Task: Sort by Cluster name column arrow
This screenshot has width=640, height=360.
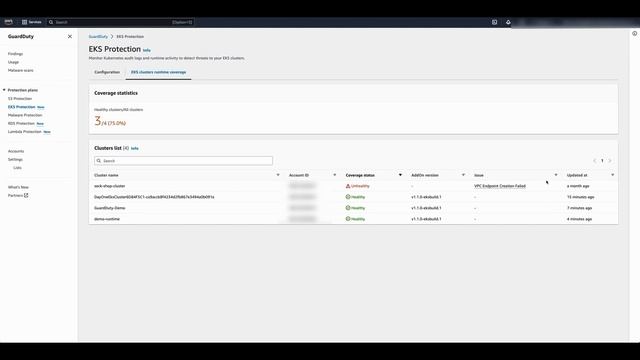Action: (278, 175)
